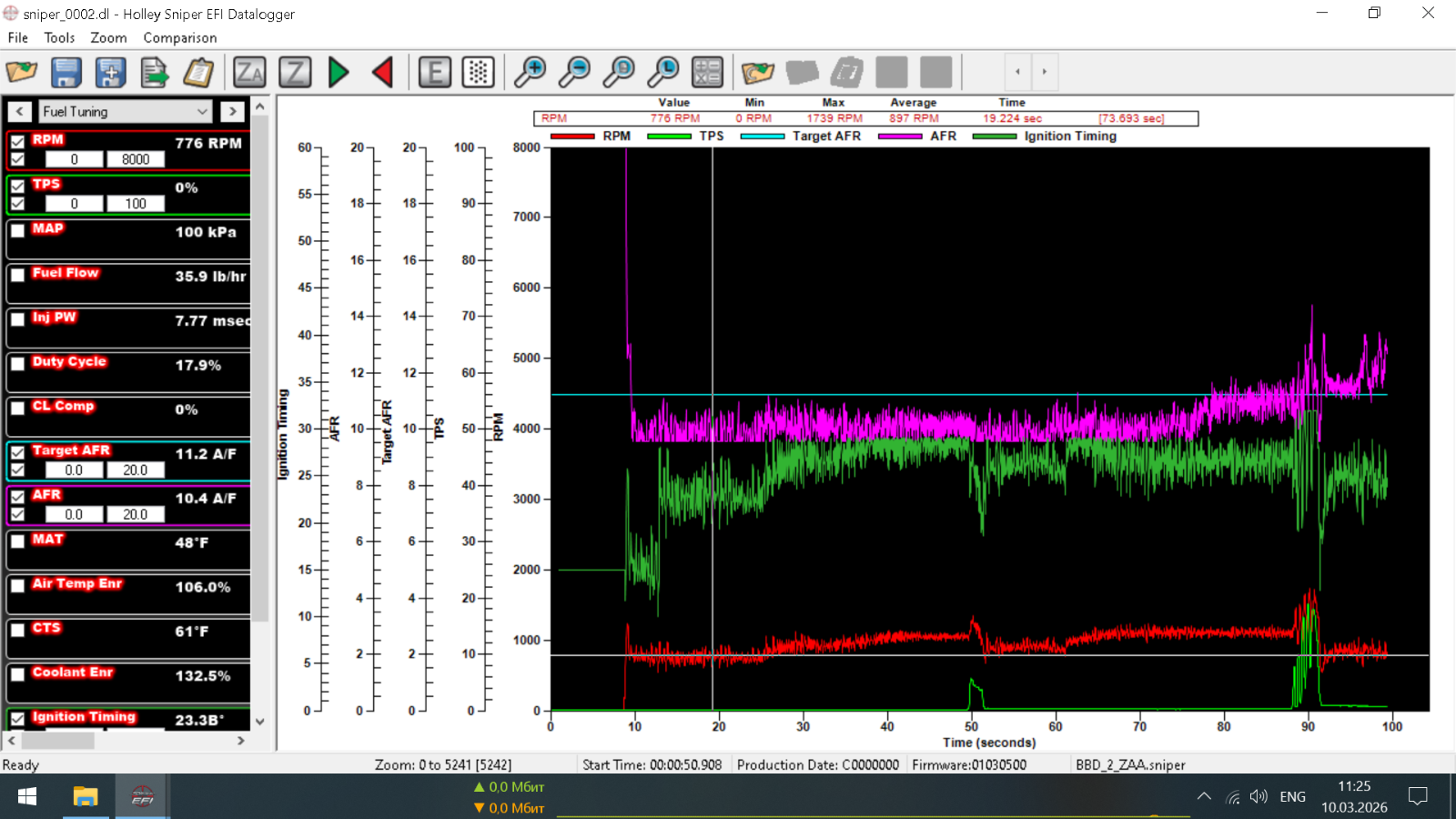Screen dimensions: 1456x819
Task: Check the Fuel Flow channel box
Action: (17, 275)
